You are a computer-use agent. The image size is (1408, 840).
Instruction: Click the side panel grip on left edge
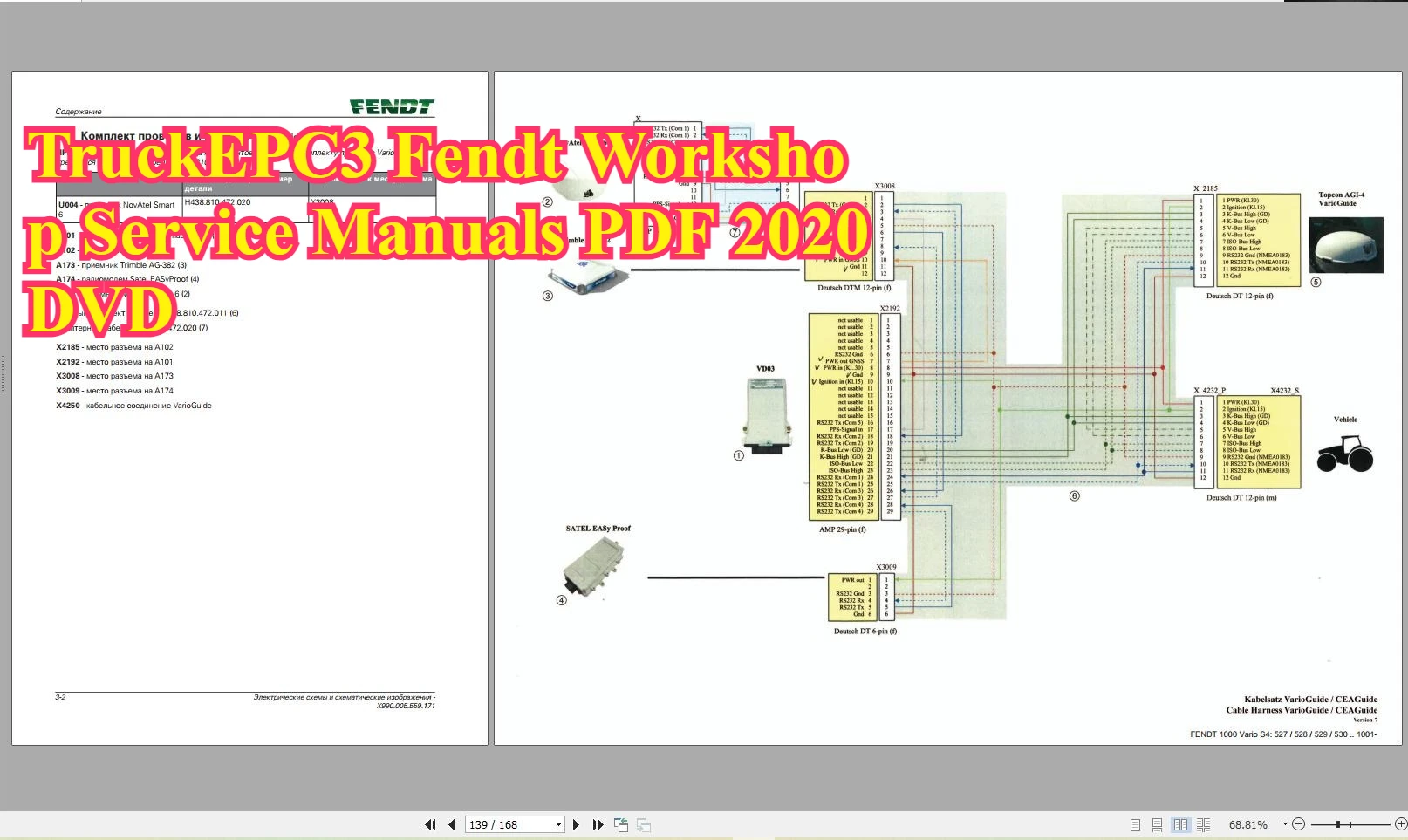pos(3,375)
